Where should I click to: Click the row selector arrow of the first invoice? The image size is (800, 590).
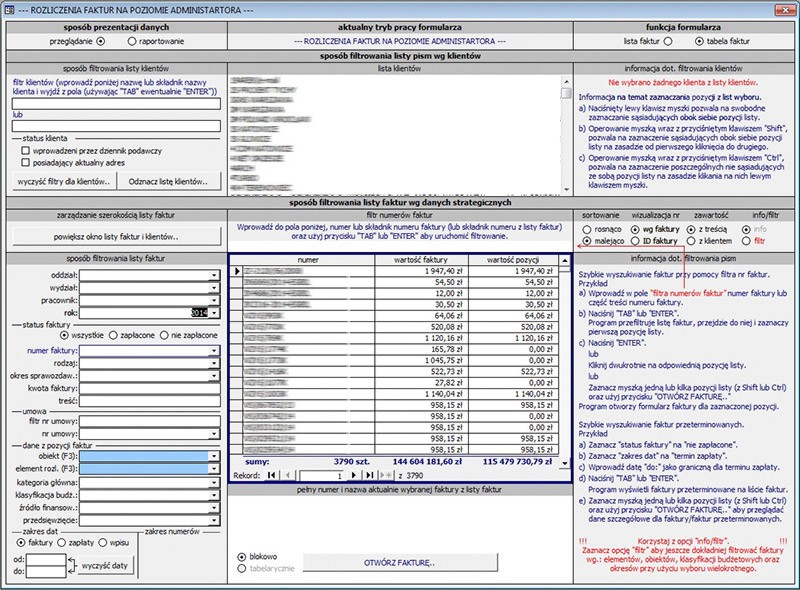(x=237, y=271)
